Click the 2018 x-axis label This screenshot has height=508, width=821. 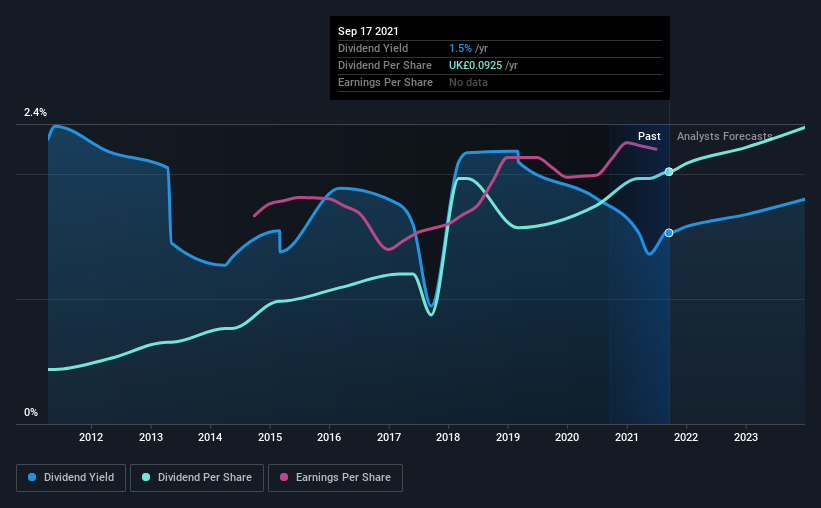point(448,437)
